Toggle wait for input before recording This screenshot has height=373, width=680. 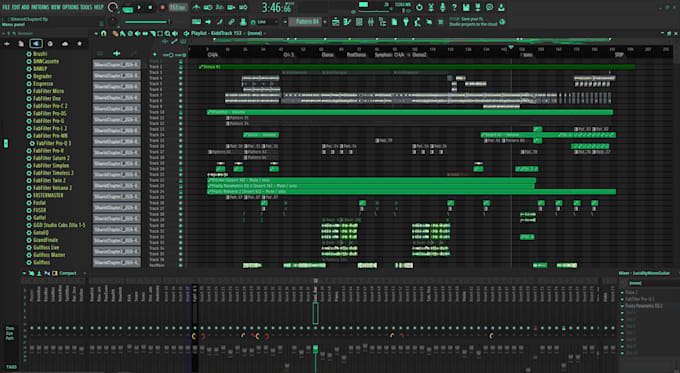pos(208,7)
